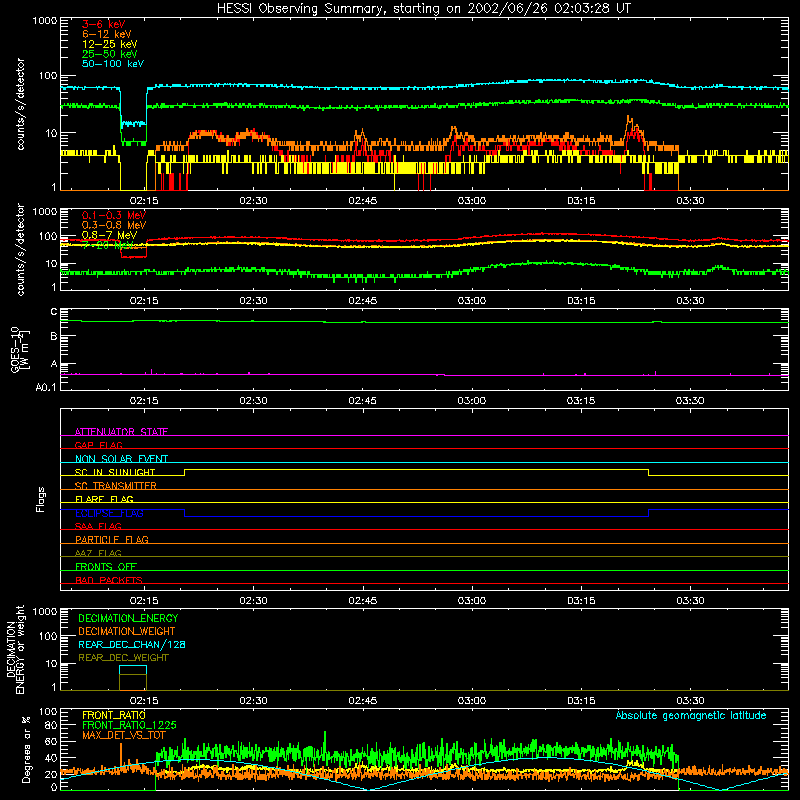Select the B class tick label

(54, 336)
